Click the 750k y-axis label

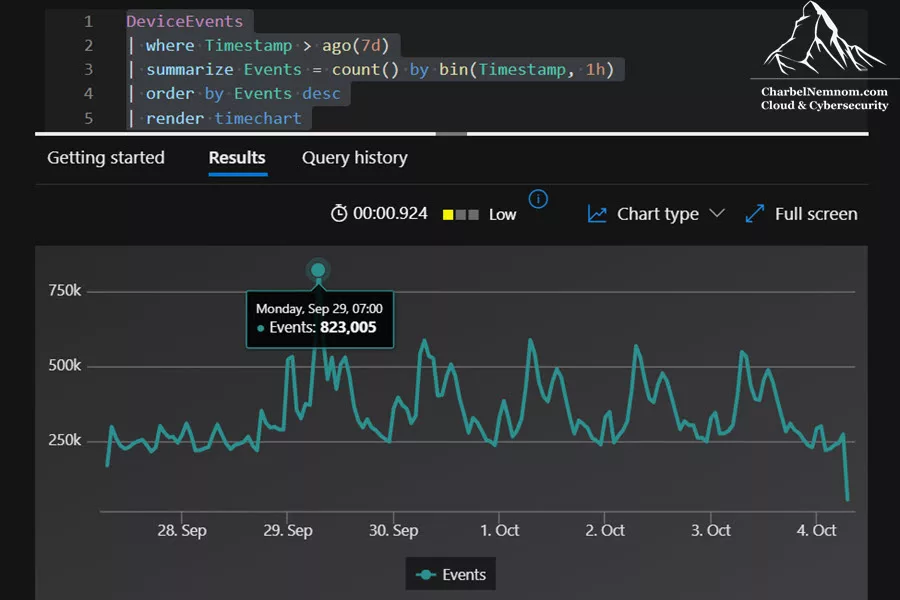coord(65,291)
